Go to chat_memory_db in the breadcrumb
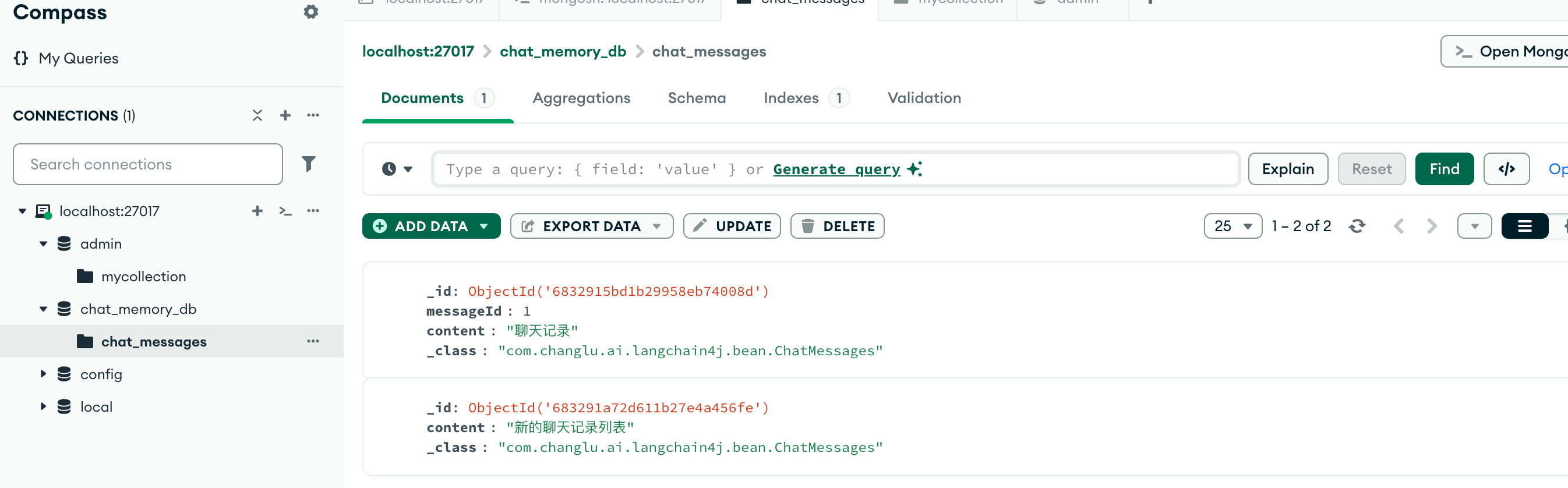This screenshot has height=488, width=1568. pyautogui.click(x=563, y=51)
